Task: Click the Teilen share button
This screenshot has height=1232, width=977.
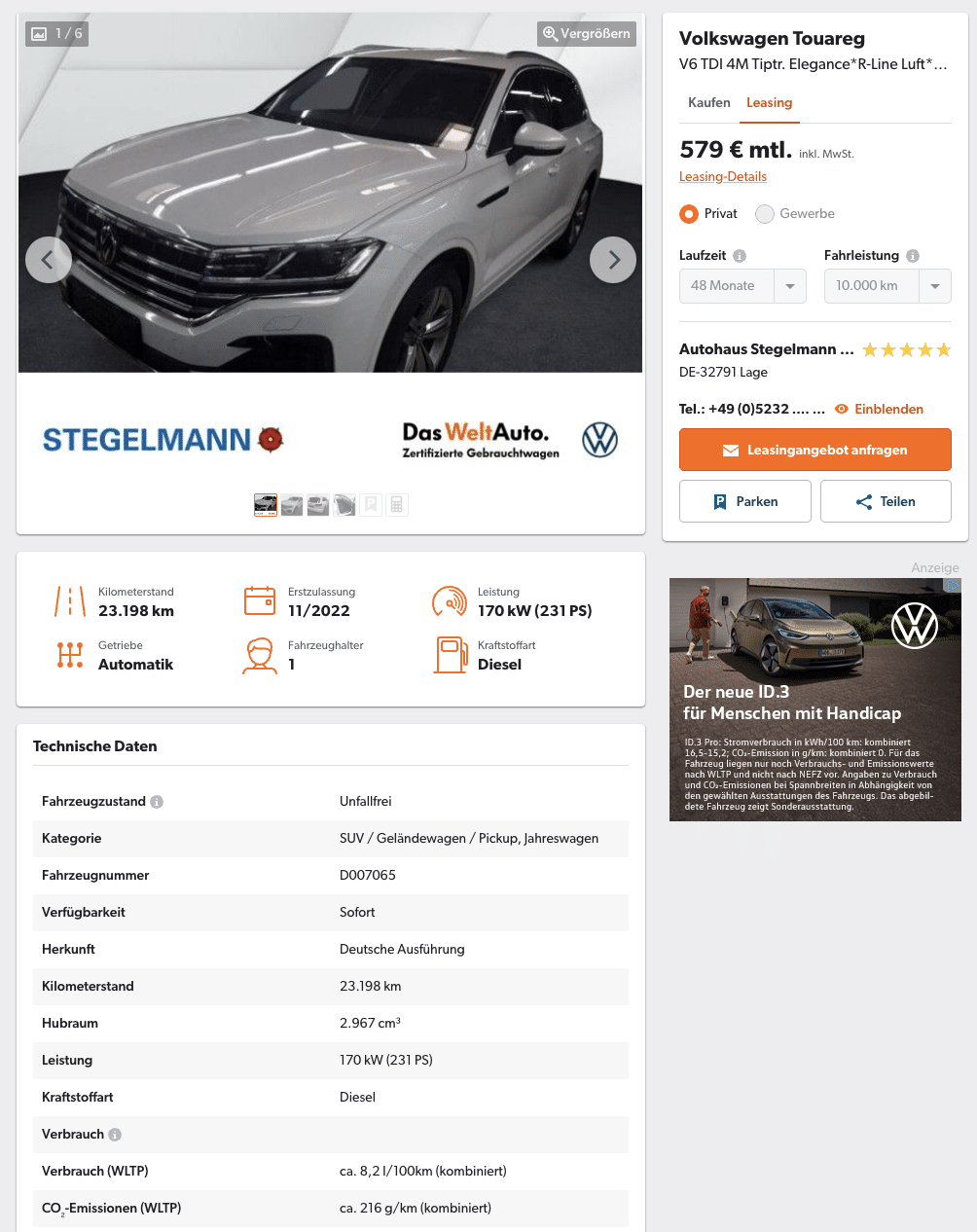Action: pos(886,501)
